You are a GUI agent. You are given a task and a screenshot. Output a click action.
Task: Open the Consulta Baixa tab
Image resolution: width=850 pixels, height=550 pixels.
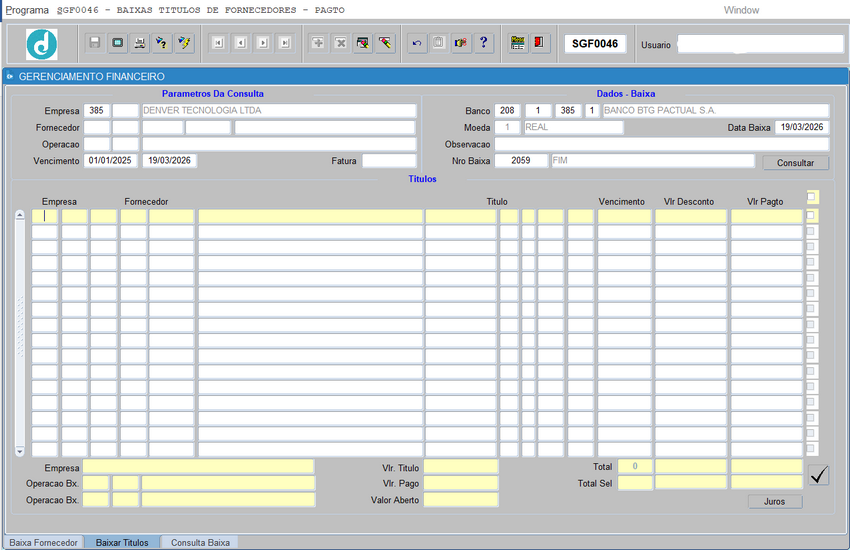[200, 542]
